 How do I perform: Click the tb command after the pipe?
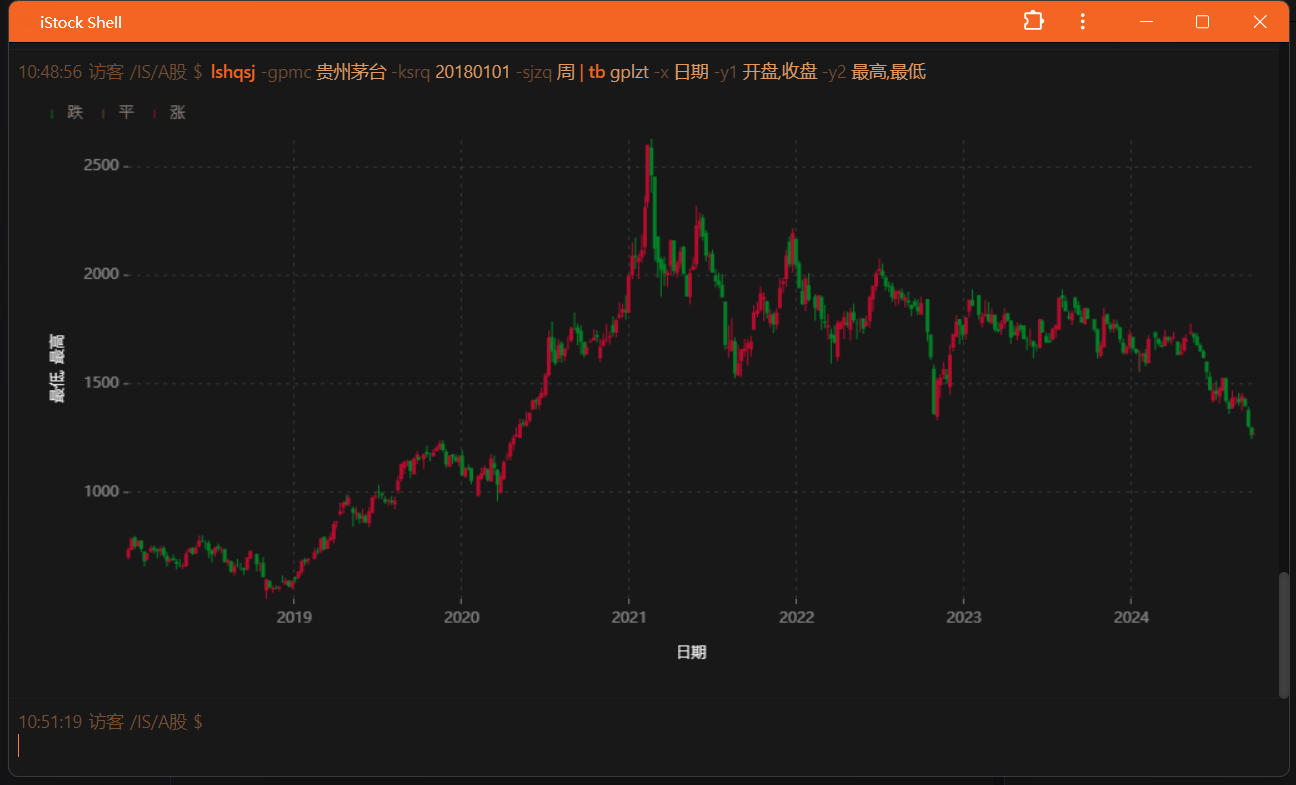[596, 72]
